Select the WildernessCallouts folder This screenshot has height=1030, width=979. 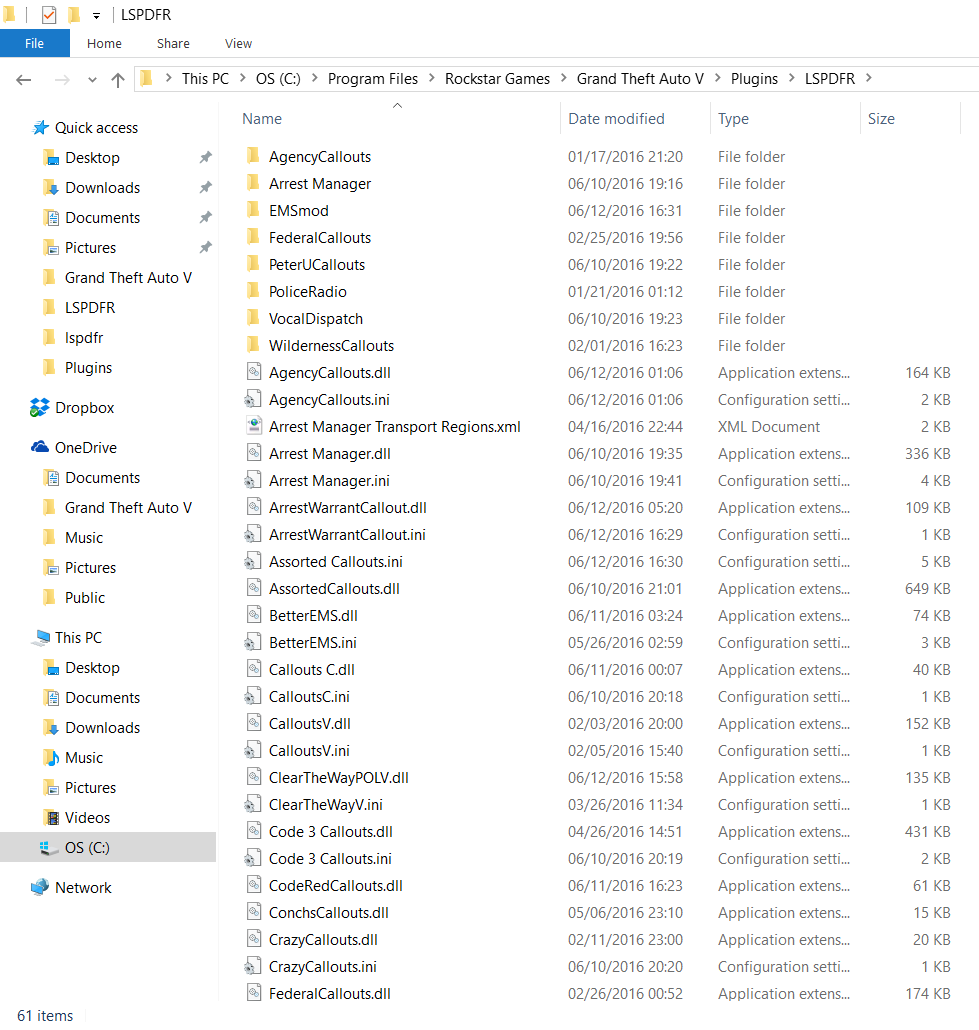click(x=331, y=346)
